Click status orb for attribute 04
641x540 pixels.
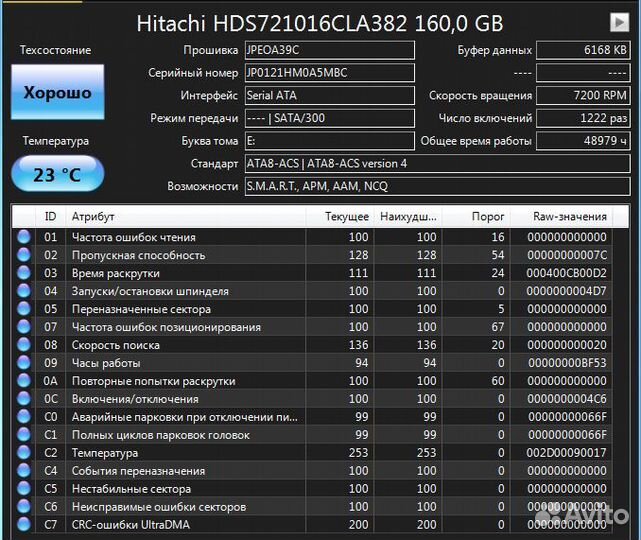(x=24, y=291)
